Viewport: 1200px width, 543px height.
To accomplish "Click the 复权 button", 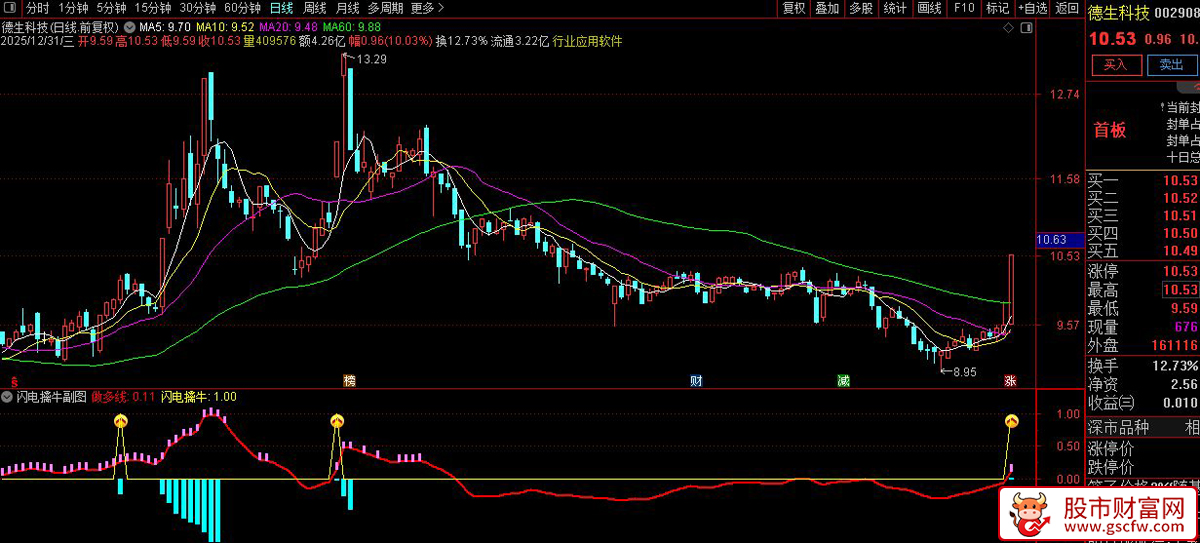I will coord(794,8).
